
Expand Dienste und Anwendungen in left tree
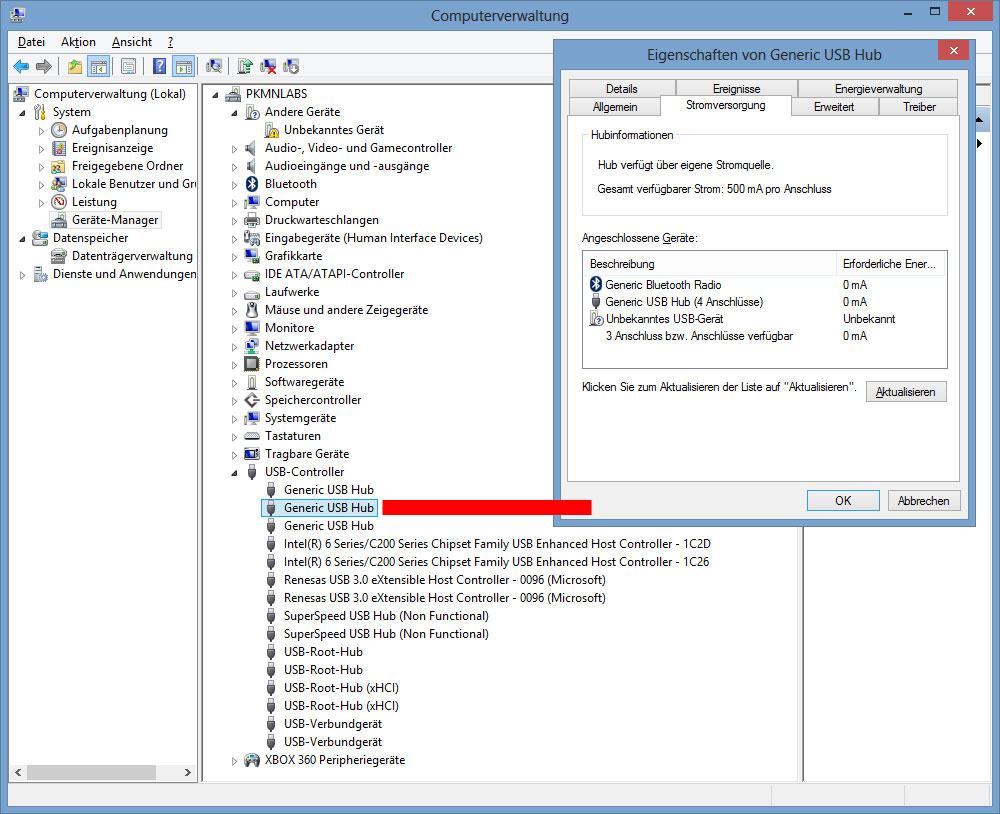tap(22, 275)
